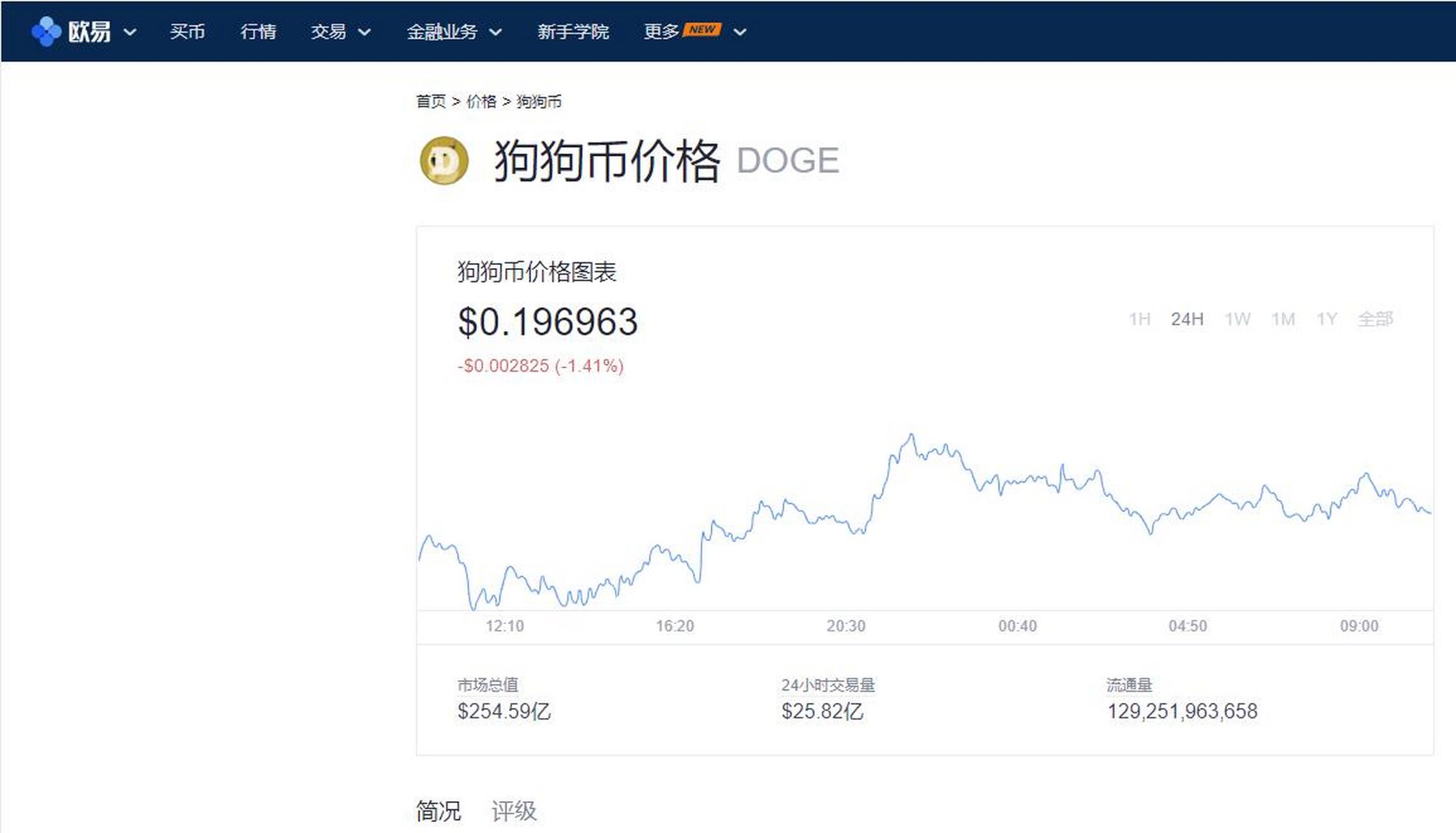Select the 简况 tab
Image resolution: width=1456 pixels, height=833 pixels.
[x=438, y=811]
